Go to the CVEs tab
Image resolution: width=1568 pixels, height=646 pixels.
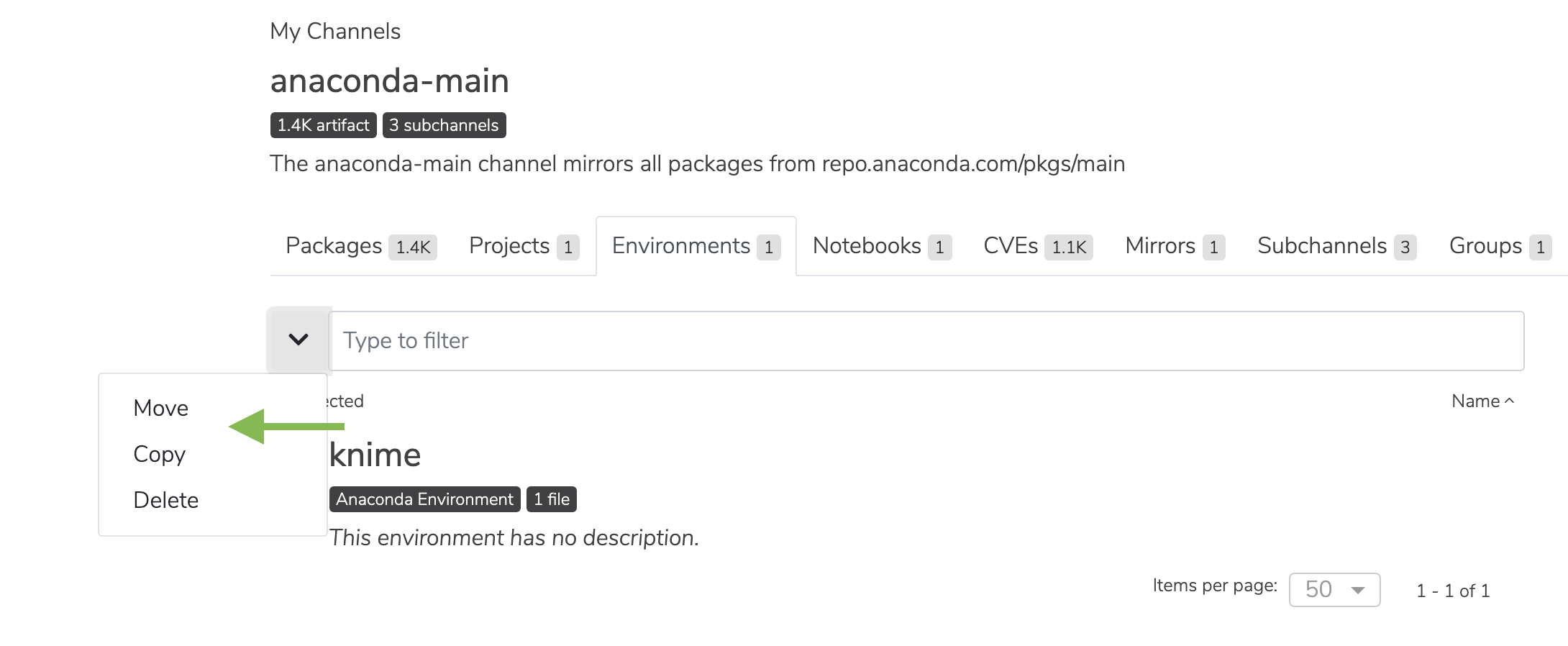pyautogui.click(x=1038, y=246)
